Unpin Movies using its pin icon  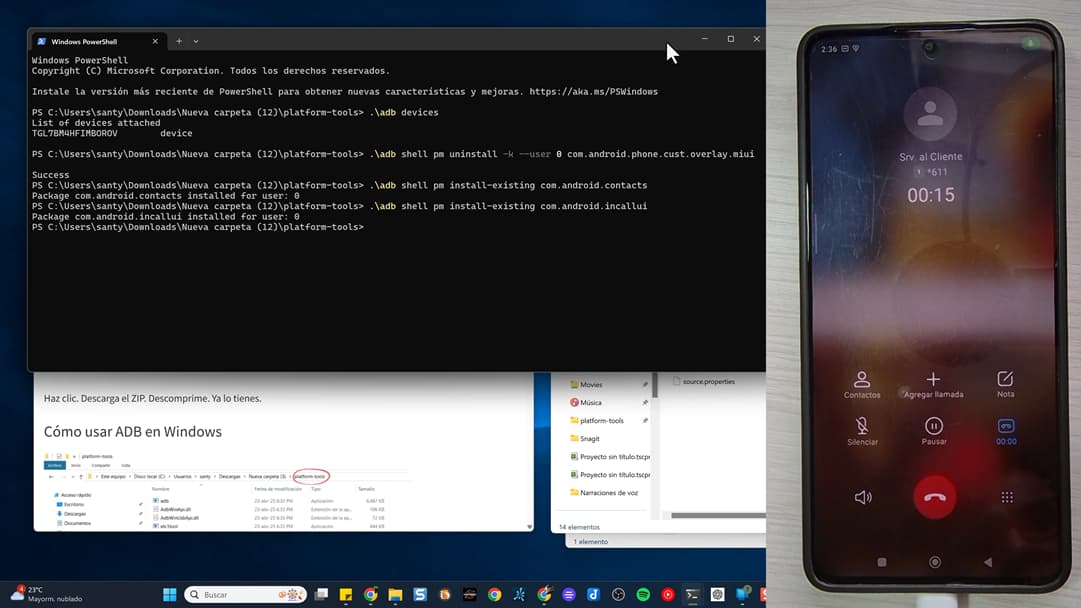[645, 385]
